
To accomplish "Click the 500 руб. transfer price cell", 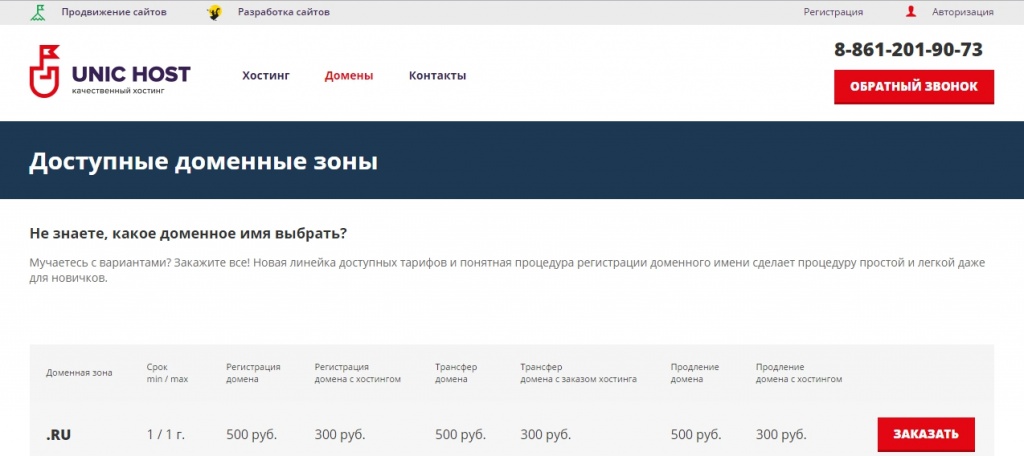I will (460, 434).
